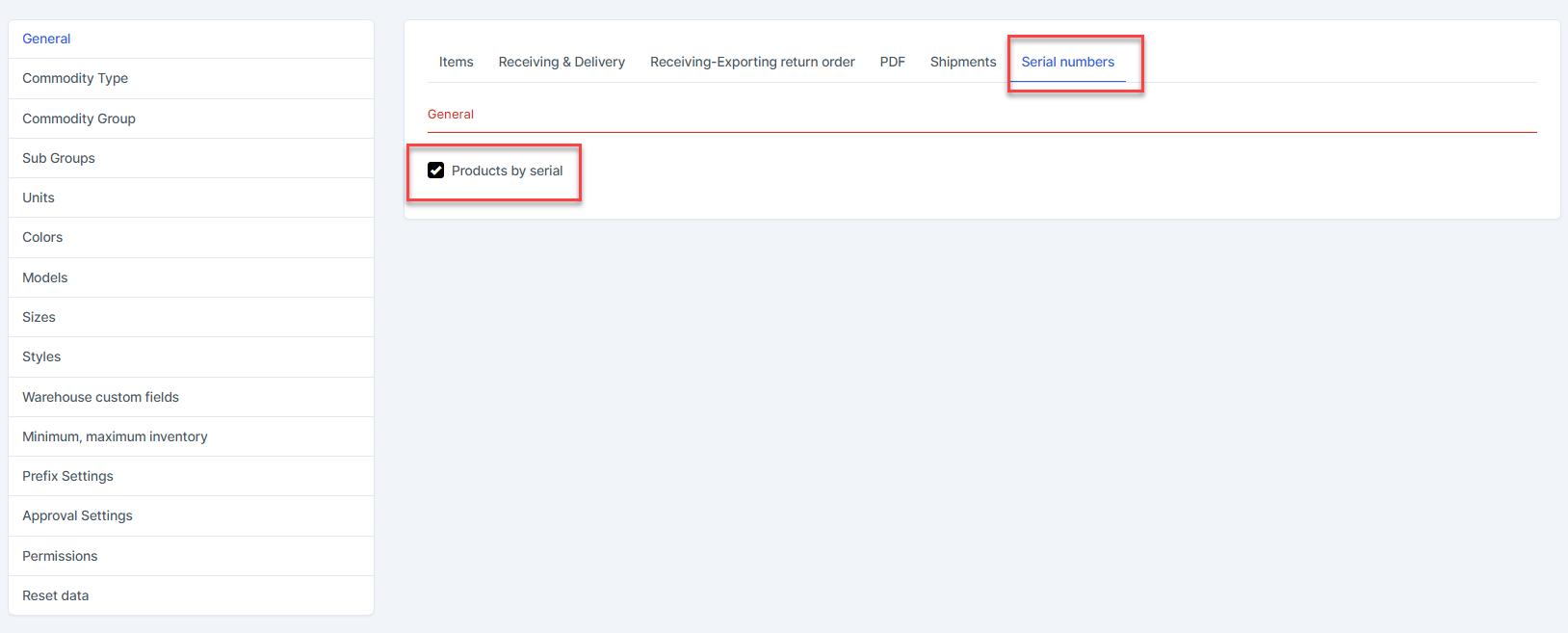Click the Serial numbers tab
Screen dimensions: 1568x633
(1067, 62)
